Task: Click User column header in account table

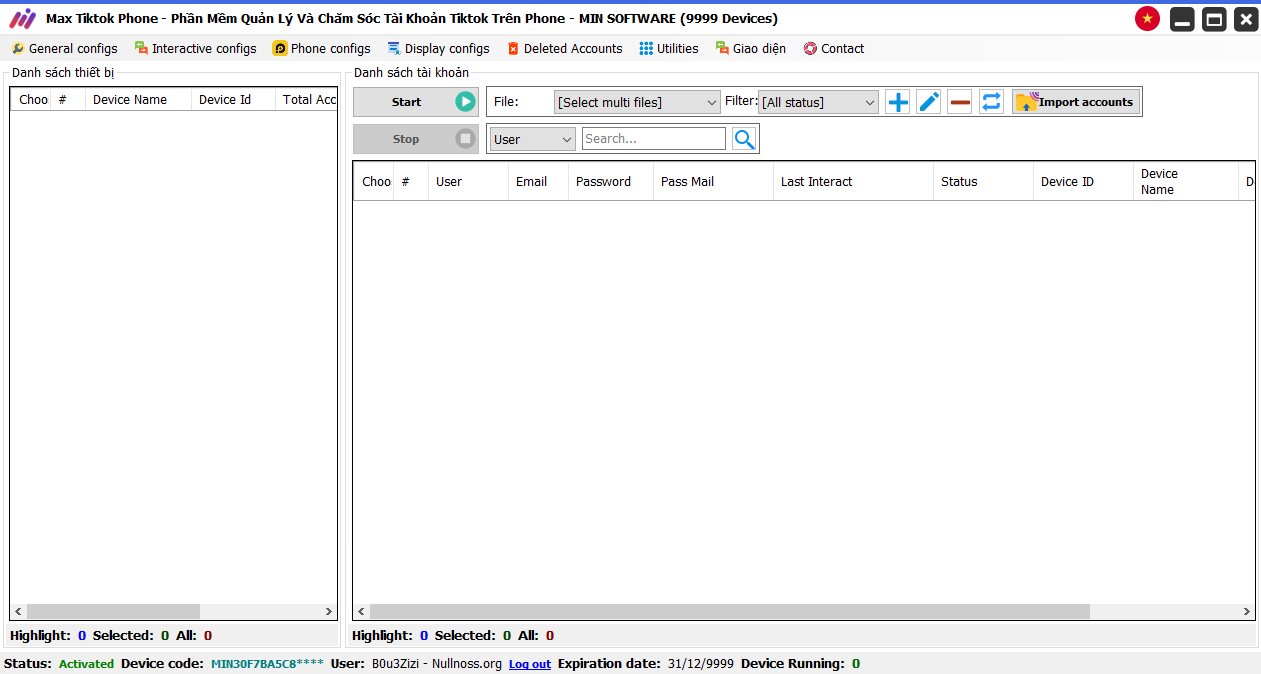Action: (x=469, y=181)
